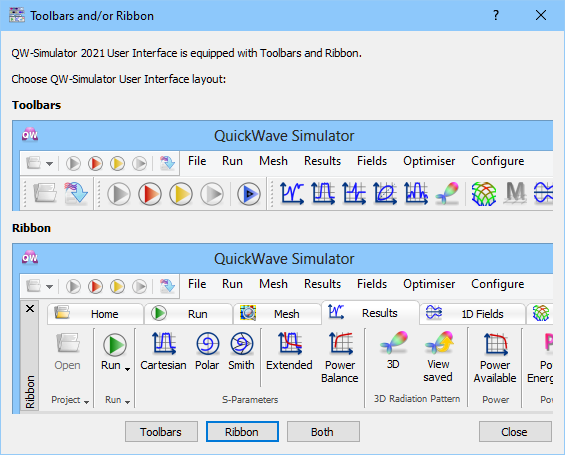Choose the Ribbon layout button

pyautogui.click(x=242, y=432)
